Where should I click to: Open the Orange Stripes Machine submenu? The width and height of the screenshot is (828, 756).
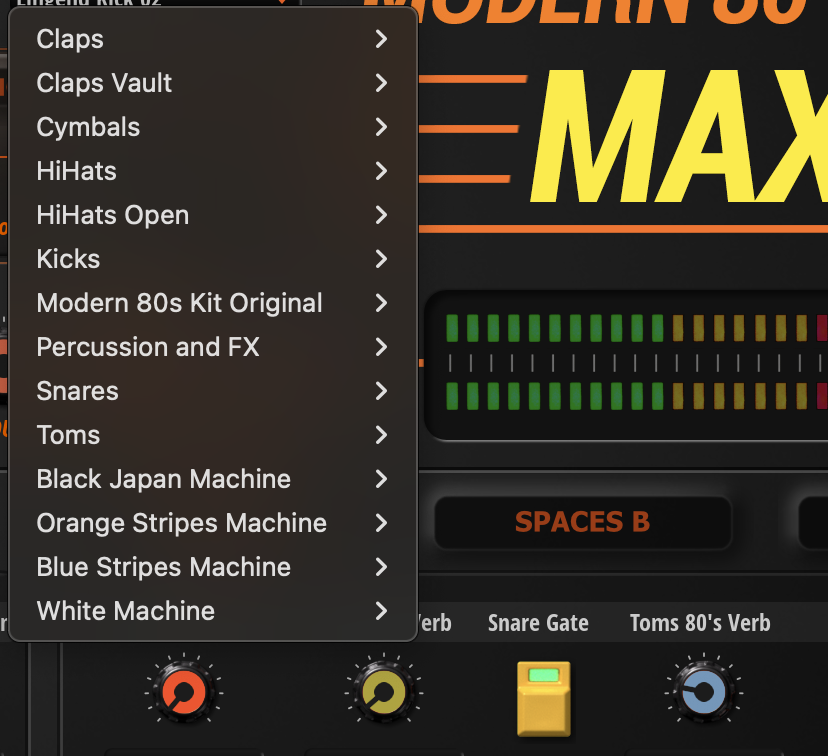[x=181, y=523]
